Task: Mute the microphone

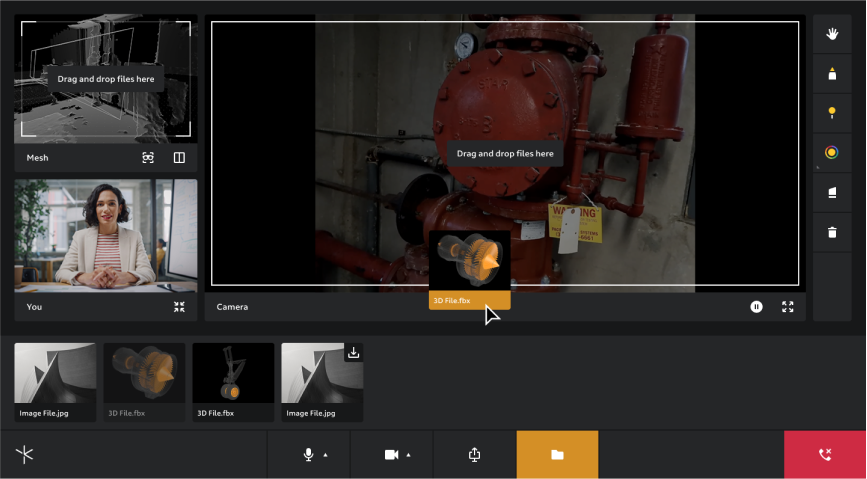Action: coord(309,455)
